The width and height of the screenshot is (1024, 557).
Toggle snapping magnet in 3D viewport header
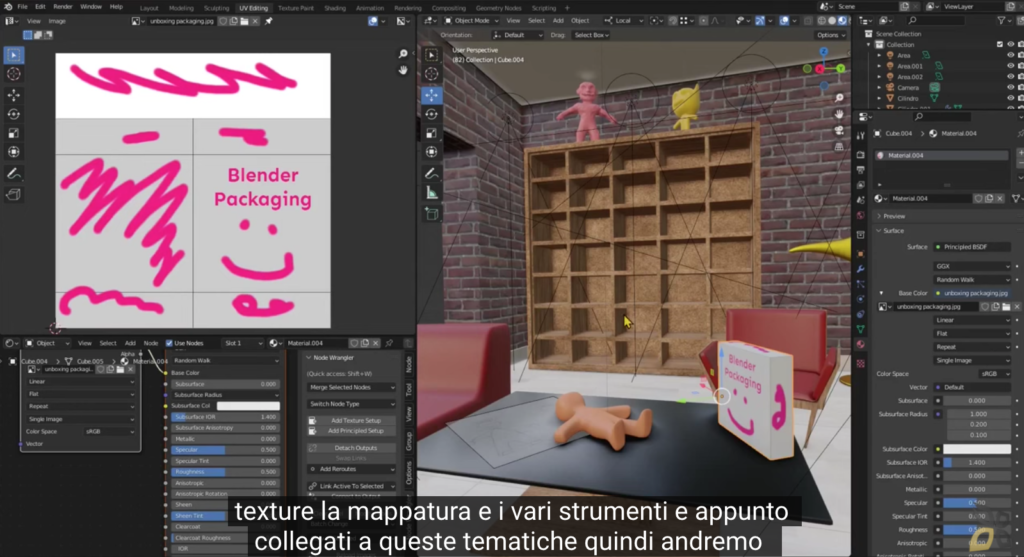[x=673, y=21]
